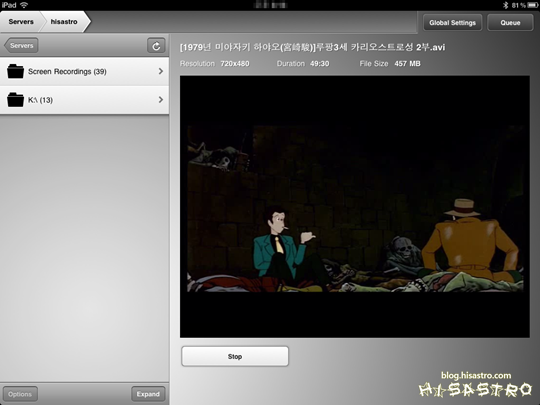Open the Options button
The image size is (540, 405).
click(x=20, y=394)
